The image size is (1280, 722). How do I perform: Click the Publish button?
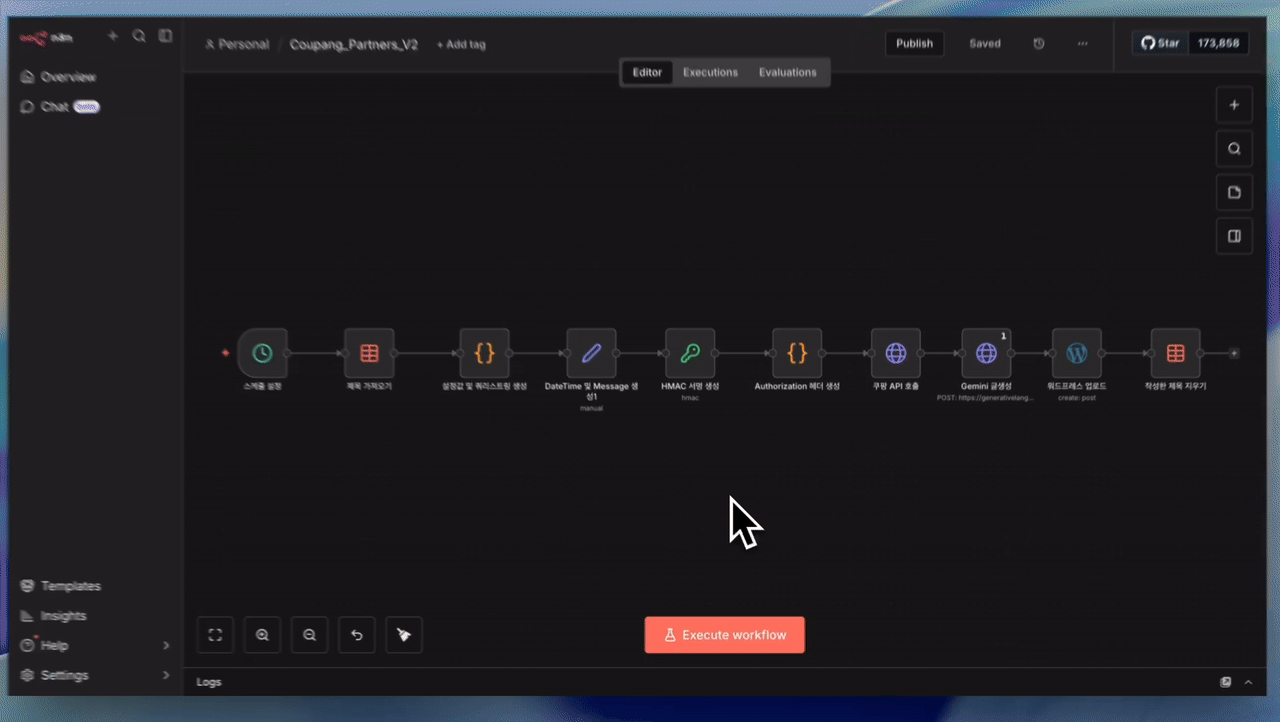(x=914, y=44)
